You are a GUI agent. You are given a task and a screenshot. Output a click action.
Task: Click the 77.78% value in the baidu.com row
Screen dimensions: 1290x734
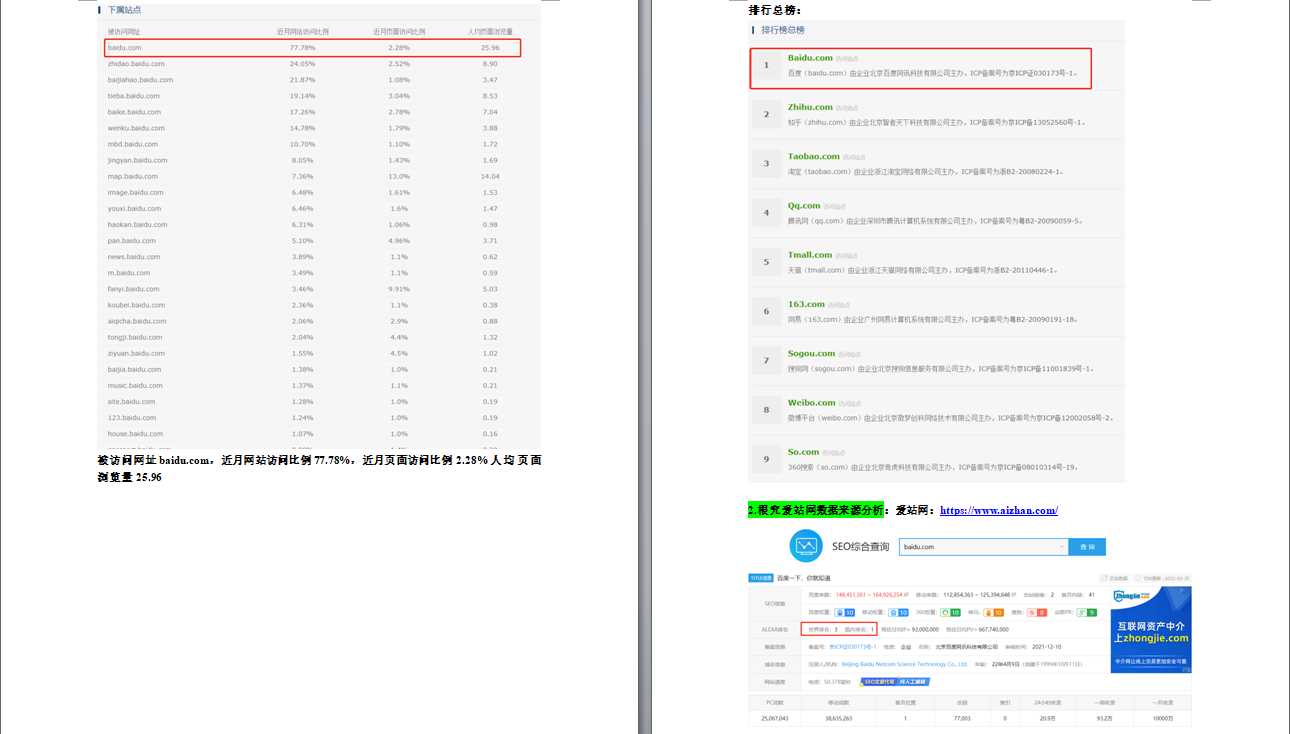click(302, 47)
